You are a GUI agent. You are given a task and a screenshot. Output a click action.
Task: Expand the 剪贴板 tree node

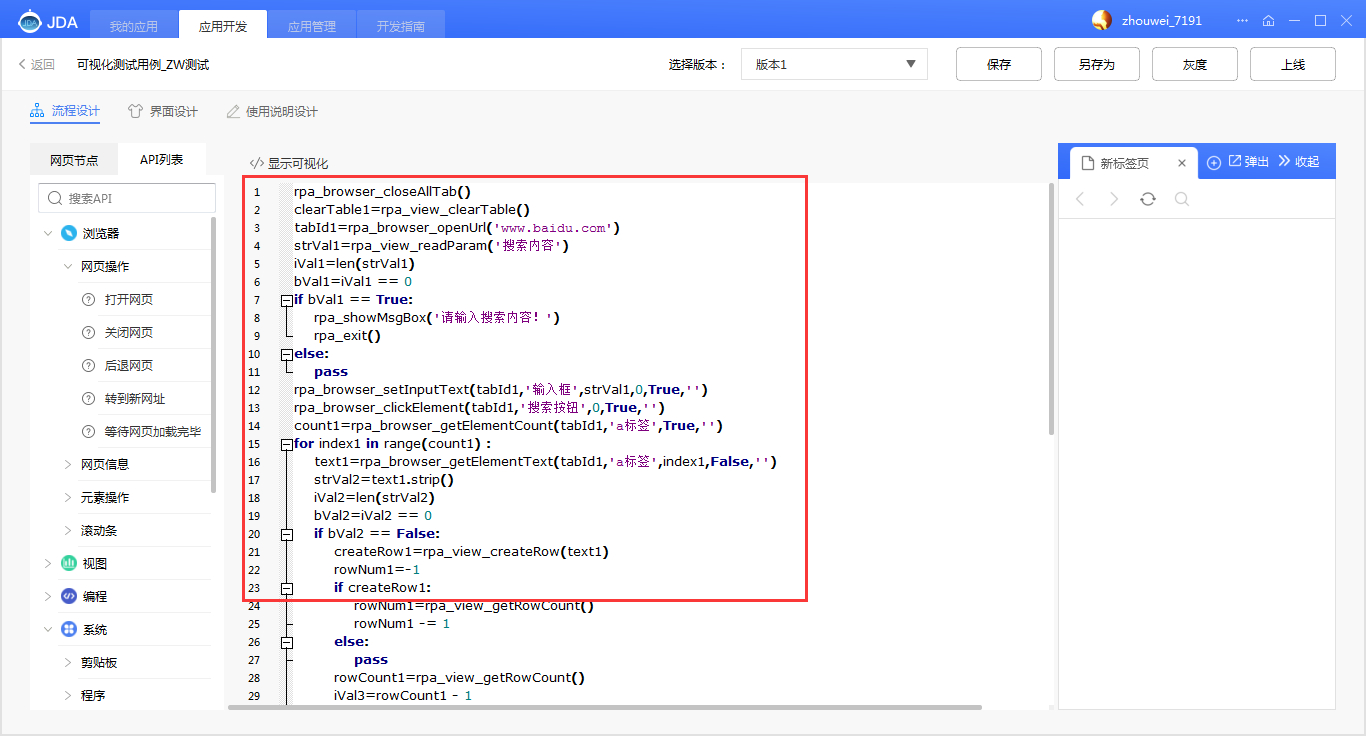68,662
